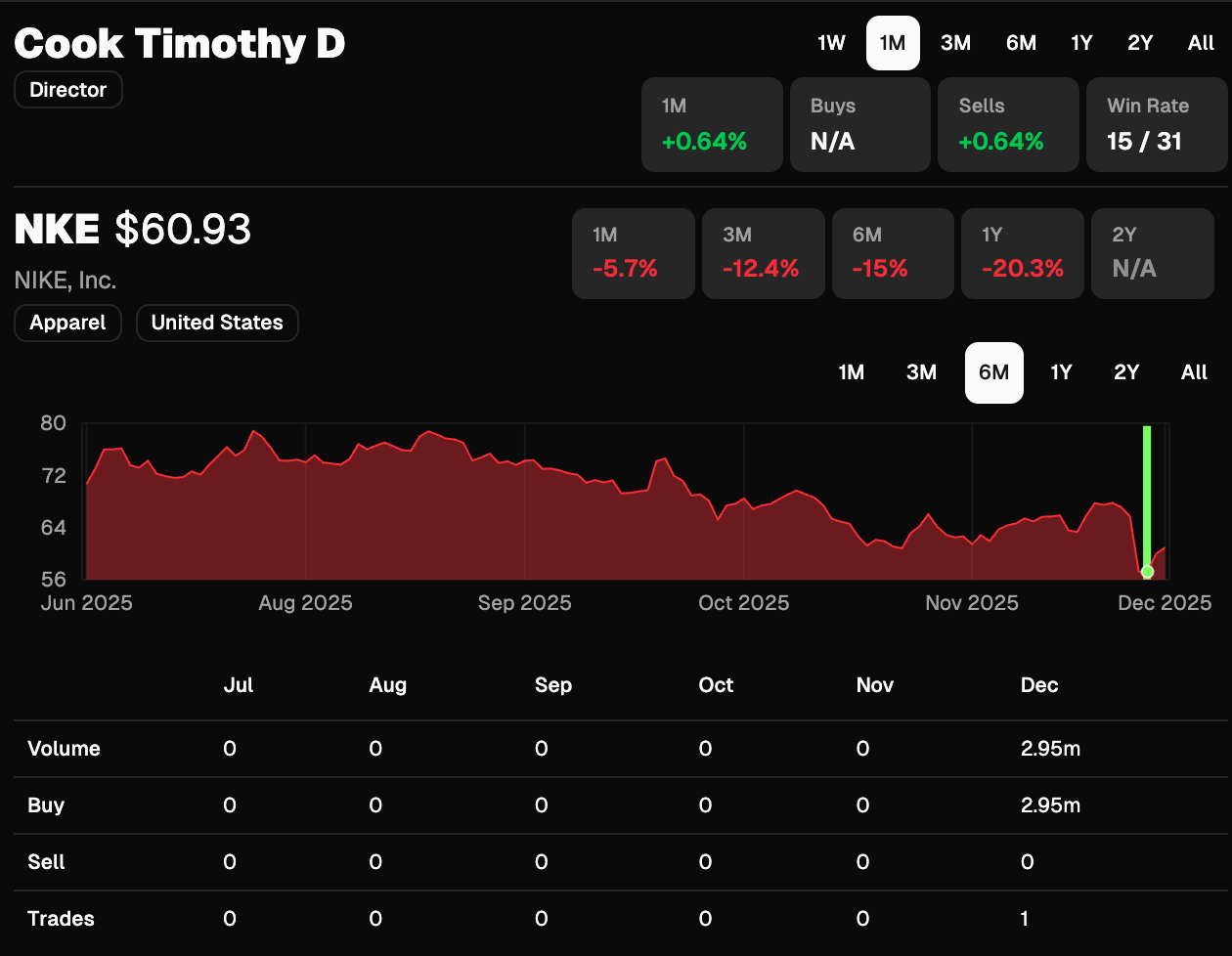Open the Sells +0.64% card

click(x=1008, y=125)
